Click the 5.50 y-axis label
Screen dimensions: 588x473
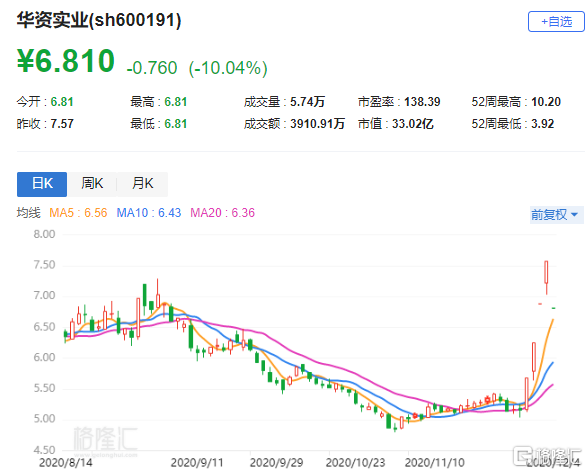point(44,388)
